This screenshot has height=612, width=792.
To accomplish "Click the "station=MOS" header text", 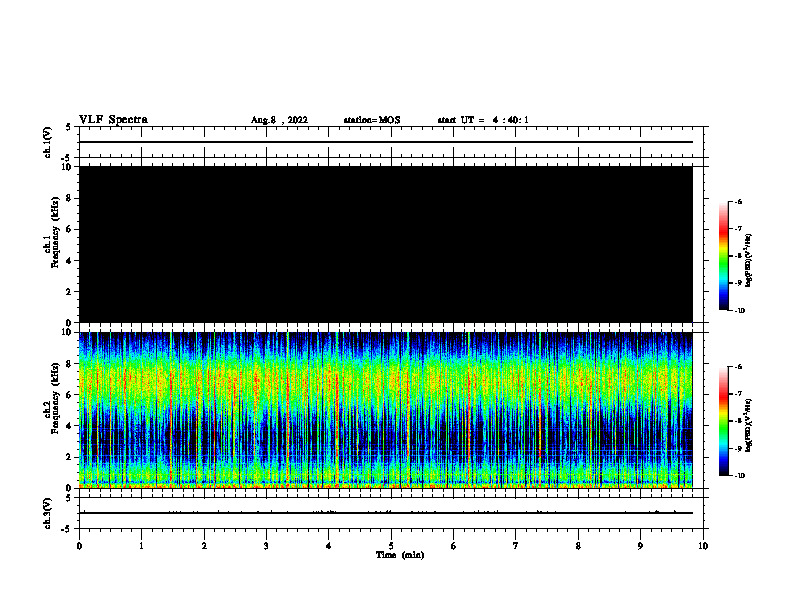I will coord(372,120).
